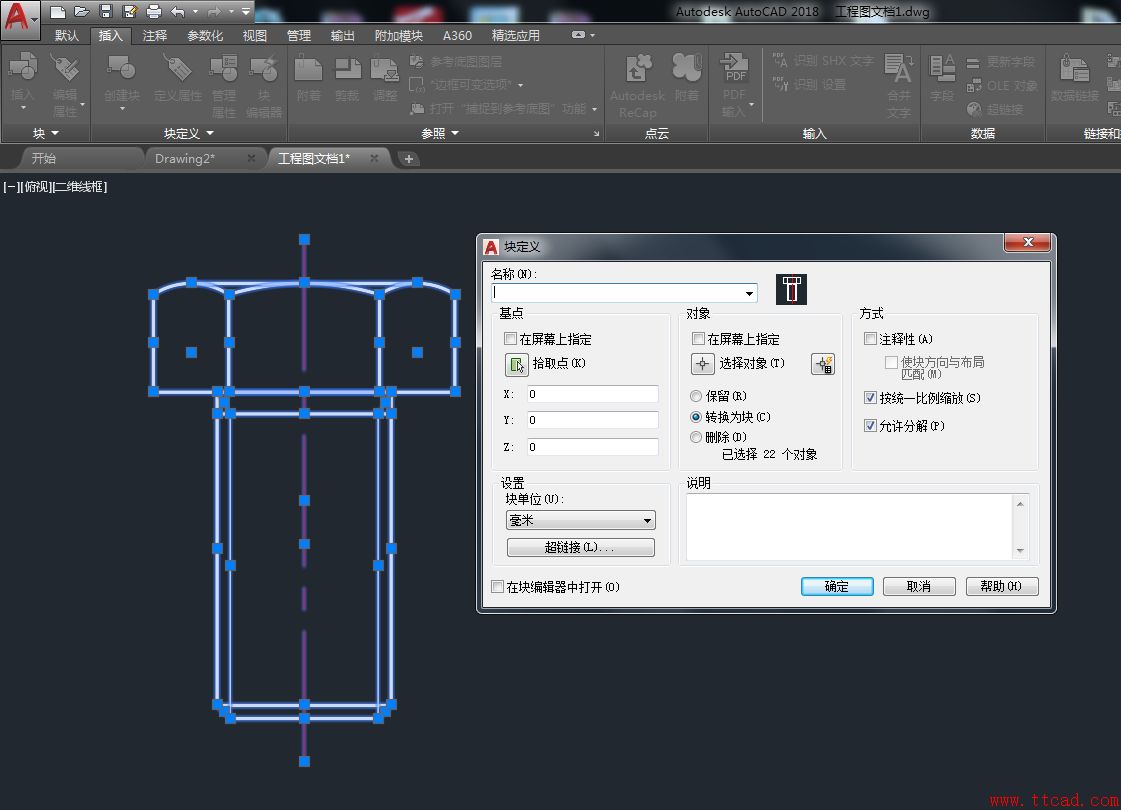Click the Clip (剪裁) reference icon
The image size is (1121, 810).
[347, 69]
